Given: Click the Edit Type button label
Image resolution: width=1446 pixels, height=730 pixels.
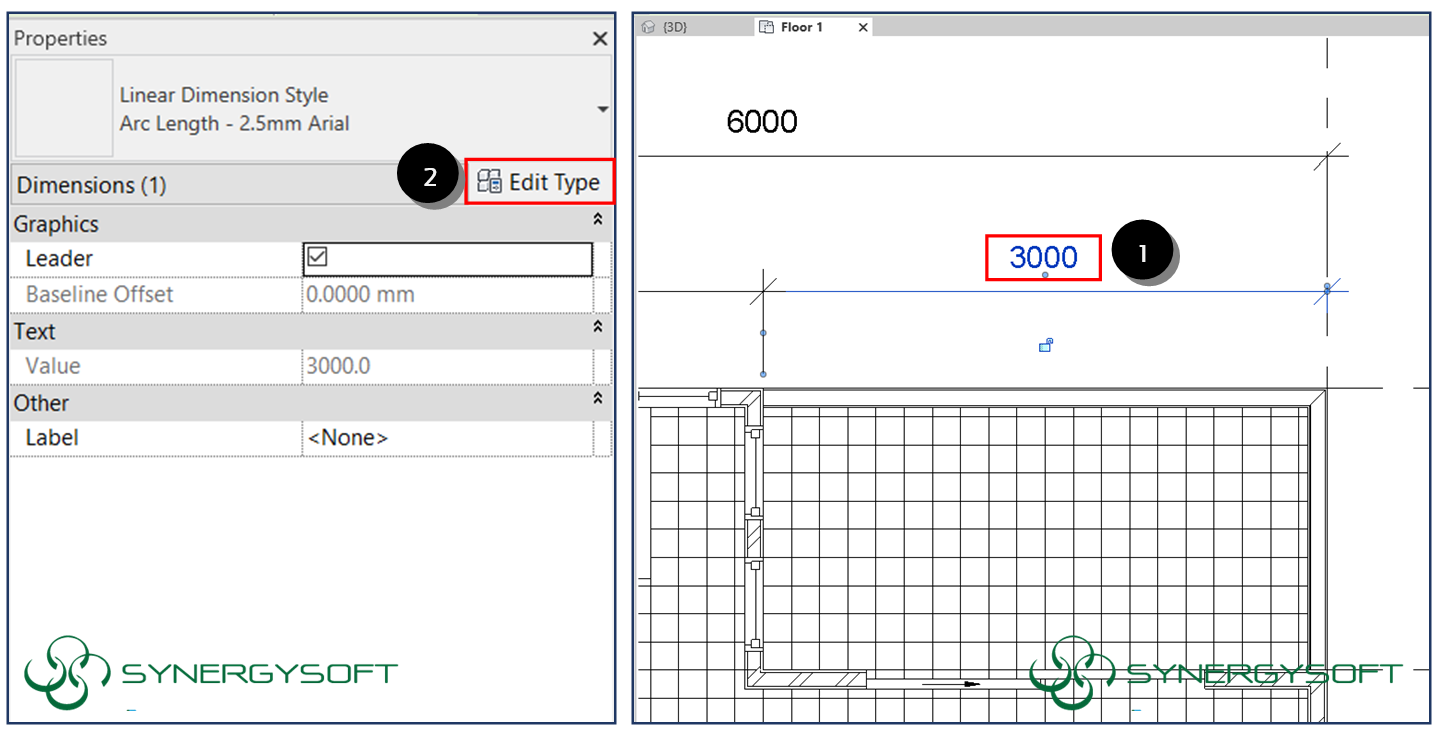Looking at the screenshot, I should coord(554,182).
